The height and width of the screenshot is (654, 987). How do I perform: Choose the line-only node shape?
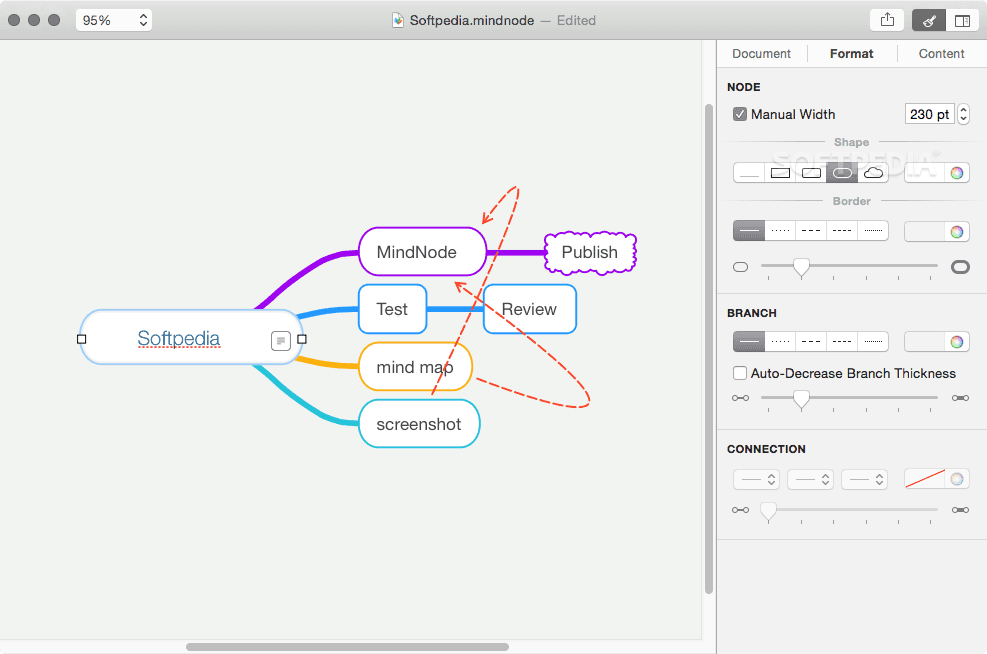click(x=749, y=173)
